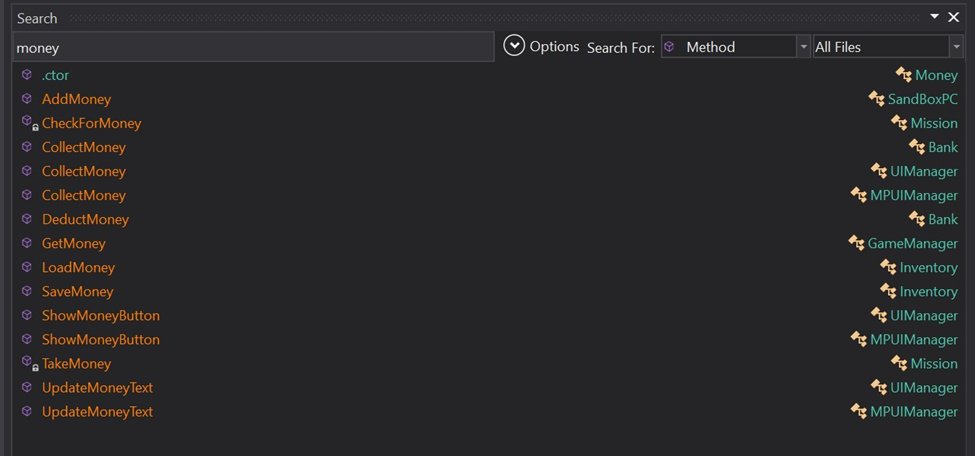Screen dimensions: 975x456
Task: Select the GetMoney result
Action: (x=73, y=243)
